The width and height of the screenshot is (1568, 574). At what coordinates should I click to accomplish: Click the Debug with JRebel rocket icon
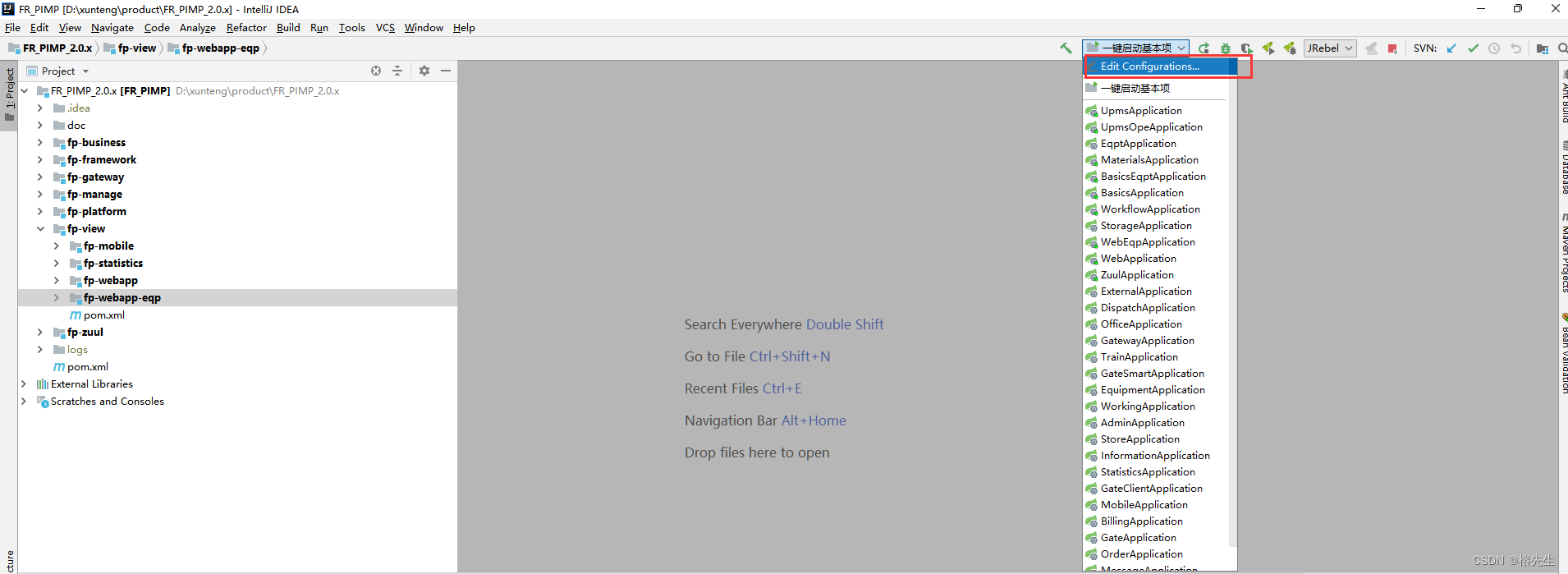click(x=1290, y=48)
